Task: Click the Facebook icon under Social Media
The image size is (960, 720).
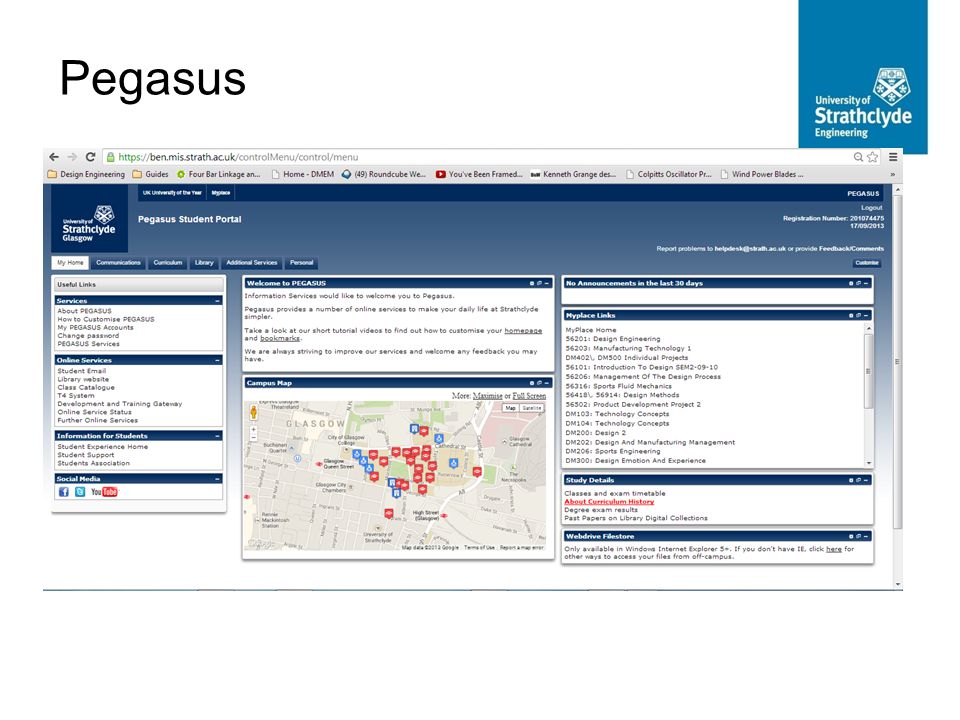Action: click(64, 492)
